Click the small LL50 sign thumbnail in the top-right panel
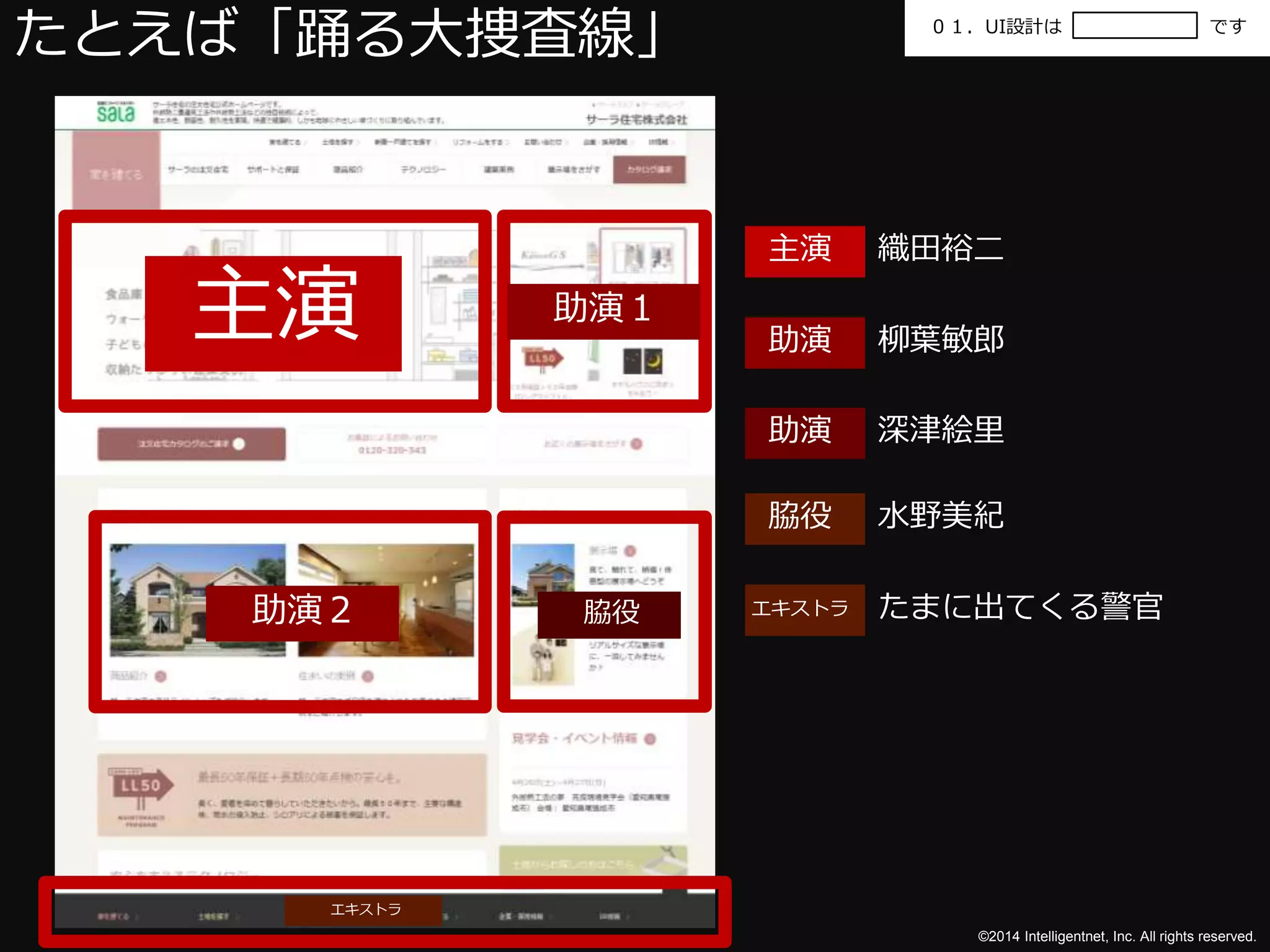The width and height of the screenshot is (1270, 952). 543,358
